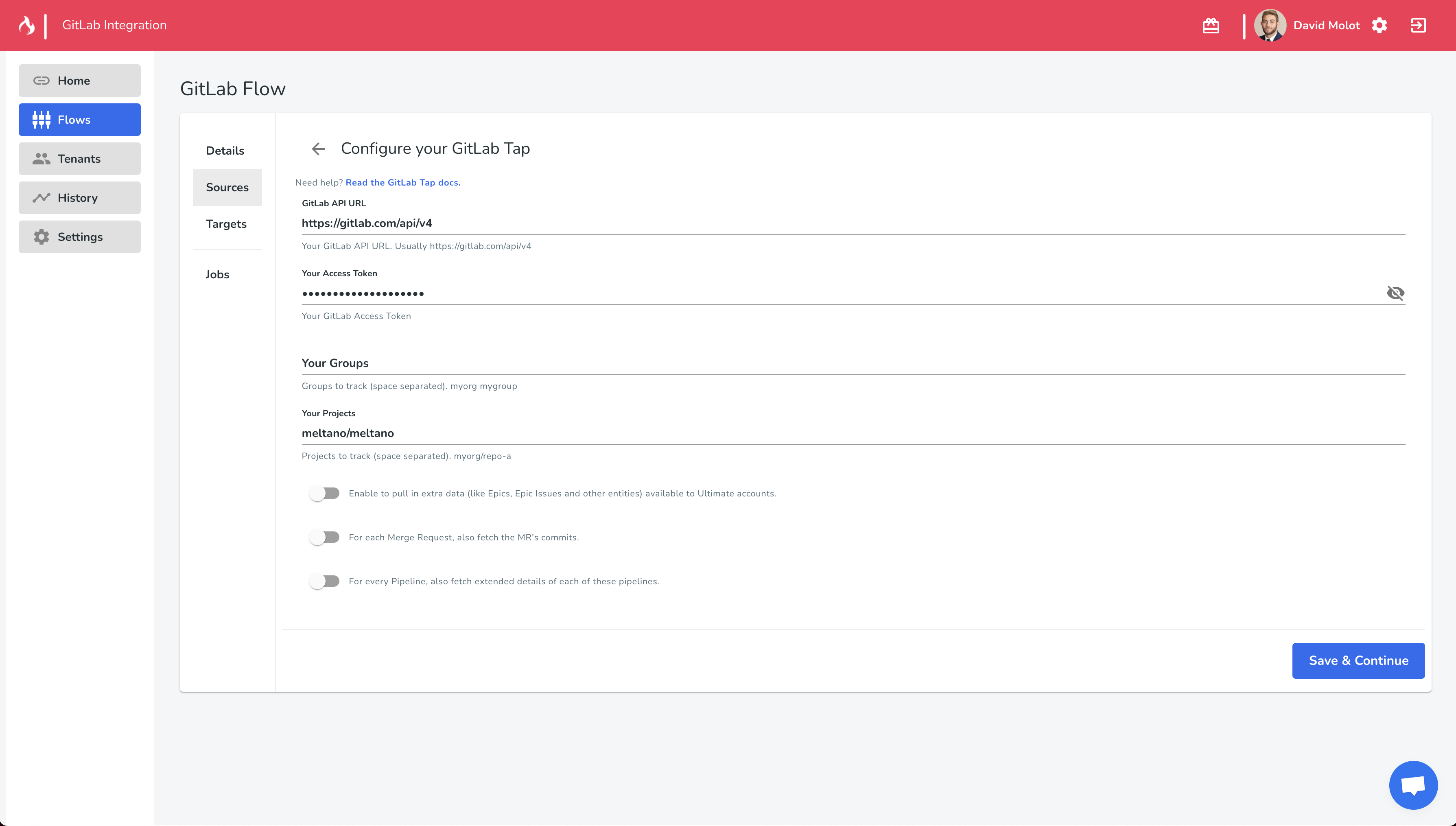Click the Configure your GitLab Tap heading
This screenshot has height=826, width=1456.
pyautogui.click(x=435, y=149)
